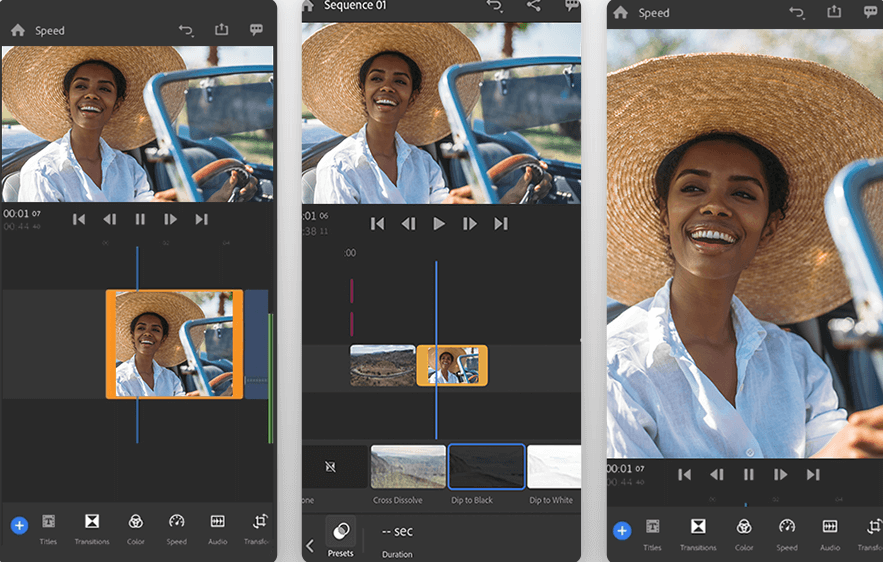Viewport: 883px width, 562px height.
Task: Click undo arrow in Sequence 01 header
Action: click(494, 6)
